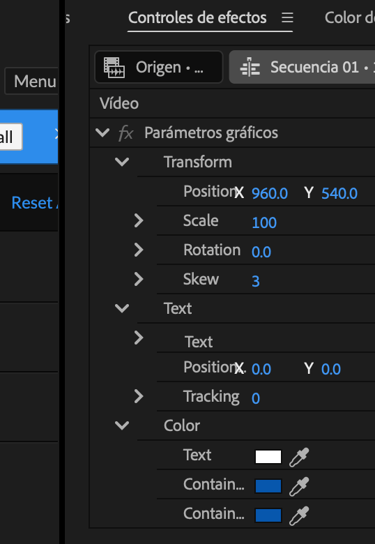Image resolution: width=375 pixels, height=544 pixels.
Task: Click the Position X value 960.0
Action: [270, 193]
